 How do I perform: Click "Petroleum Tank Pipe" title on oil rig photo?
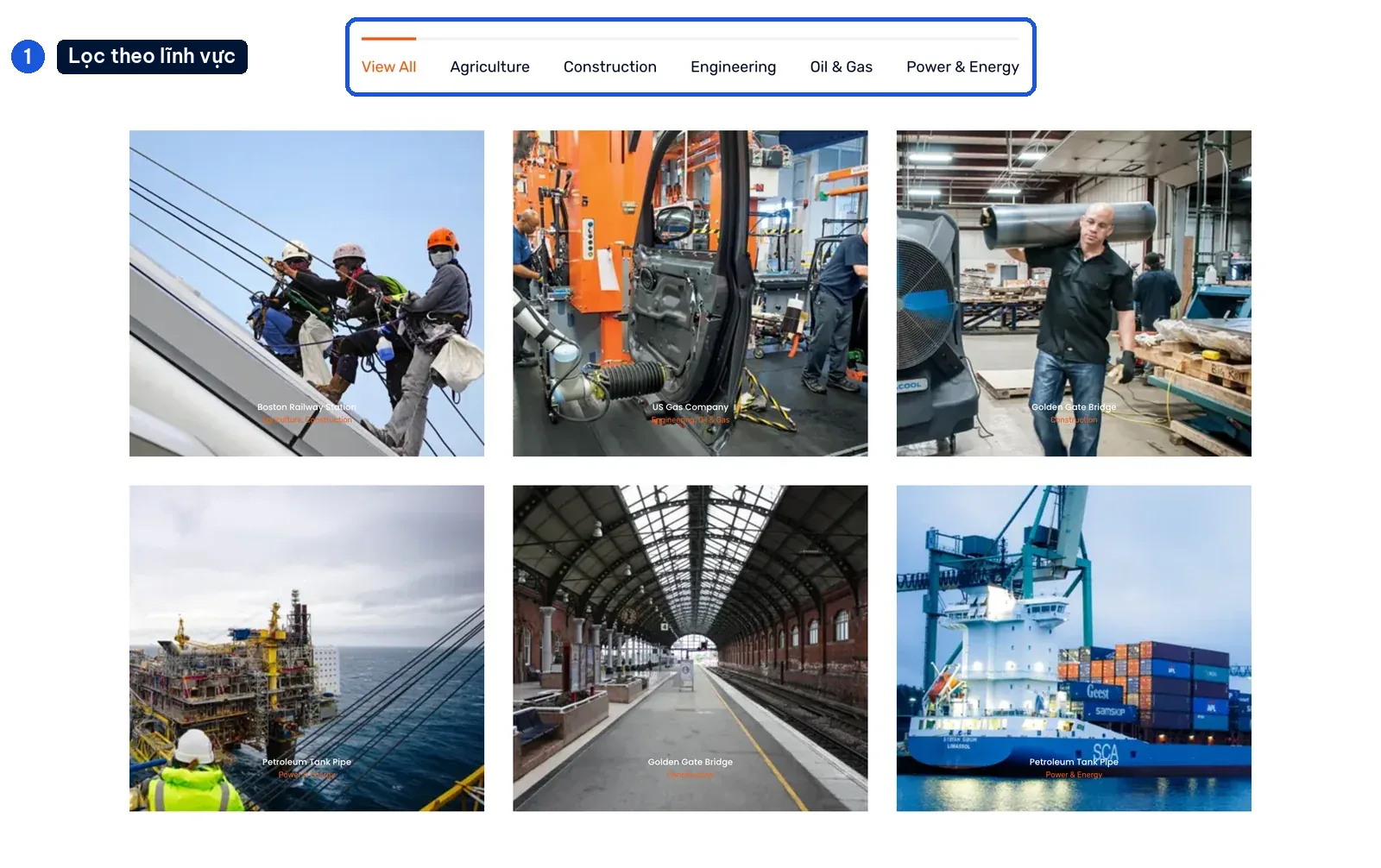[x=306, y=762]
